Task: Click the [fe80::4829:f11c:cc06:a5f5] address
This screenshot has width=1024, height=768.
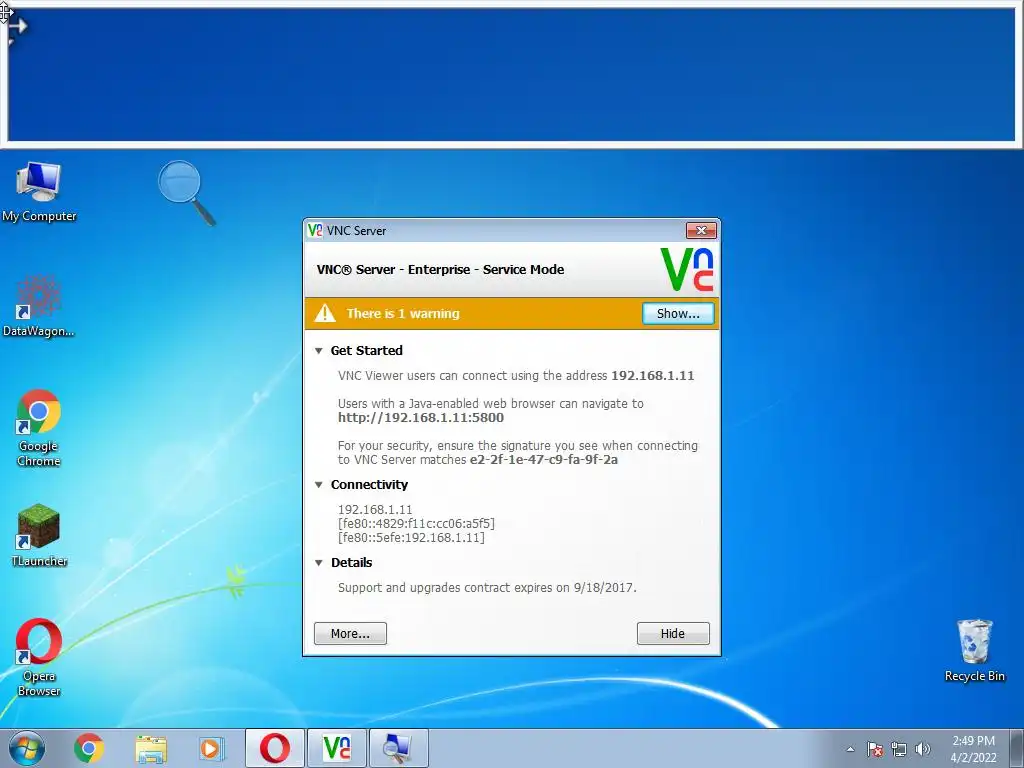Action: 416,524
